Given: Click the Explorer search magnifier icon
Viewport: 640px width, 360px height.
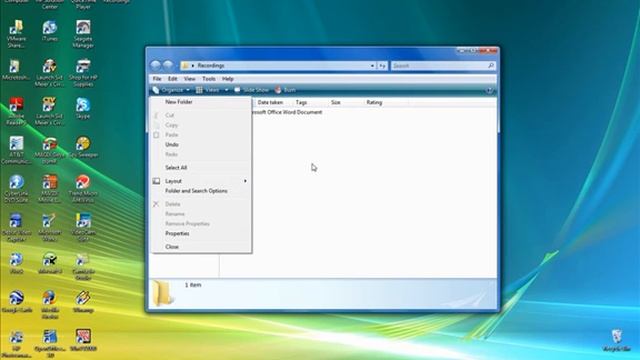Looking at the screenshot, I should (491, 65).
